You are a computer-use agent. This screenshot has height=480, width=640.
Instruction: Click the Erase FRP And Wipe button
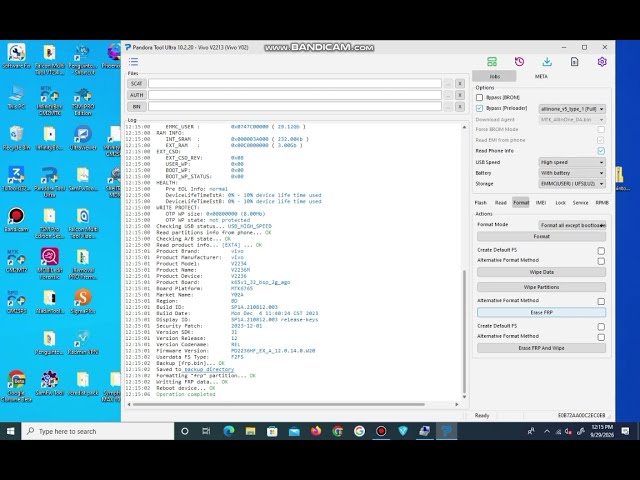pos(541,348)
